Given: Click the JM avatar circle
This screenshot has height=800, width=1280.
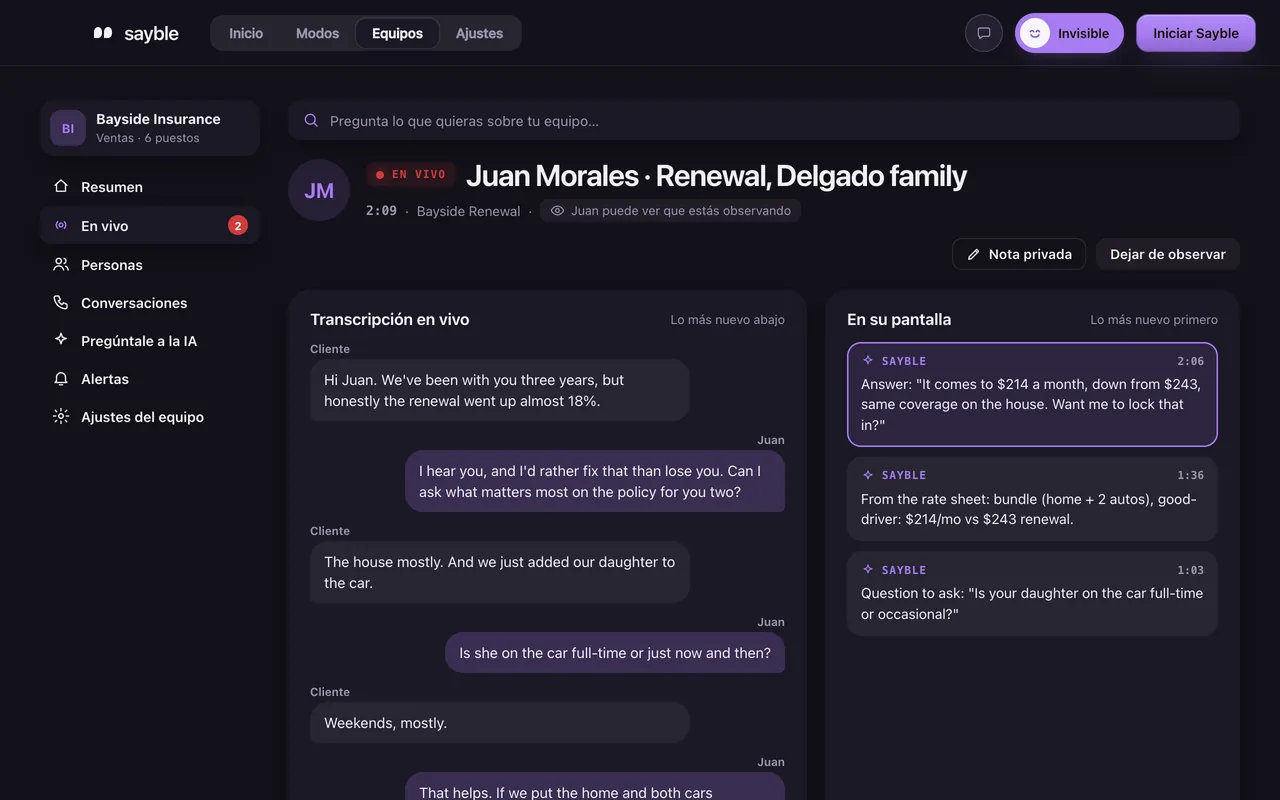Looking at the screenshot, I should [319, 190].
